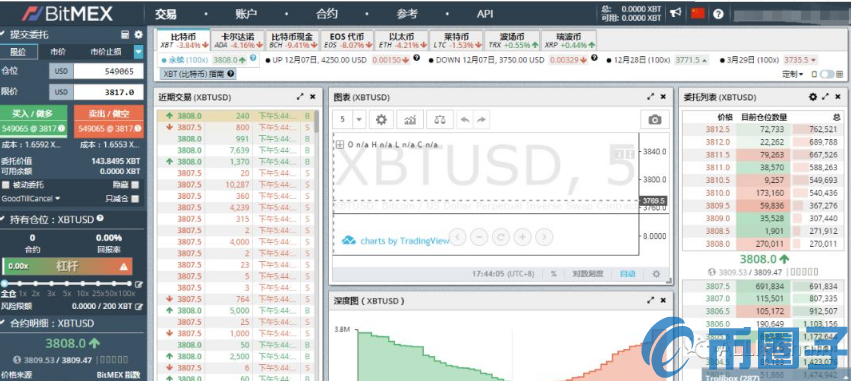The height and width of the screenshot is (381, 851).
Task: Open the 账户 menu
Action: pos(246,14)
